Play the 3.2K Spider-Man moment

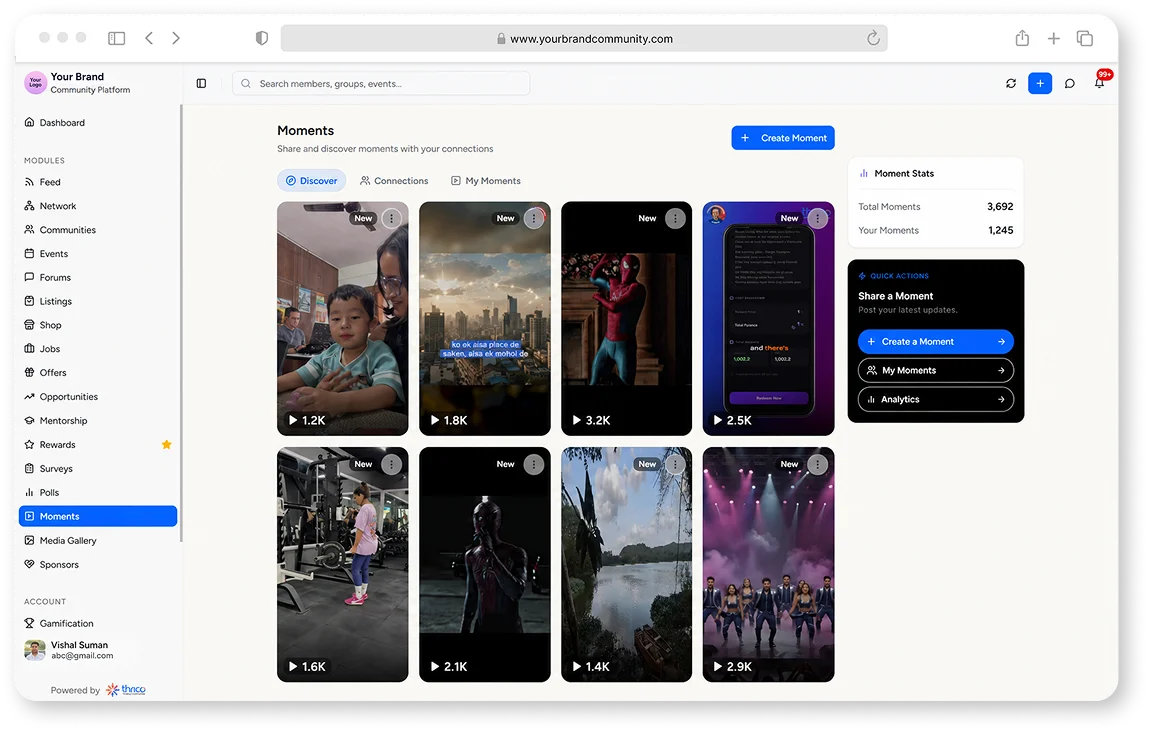(x=627, y=319)
